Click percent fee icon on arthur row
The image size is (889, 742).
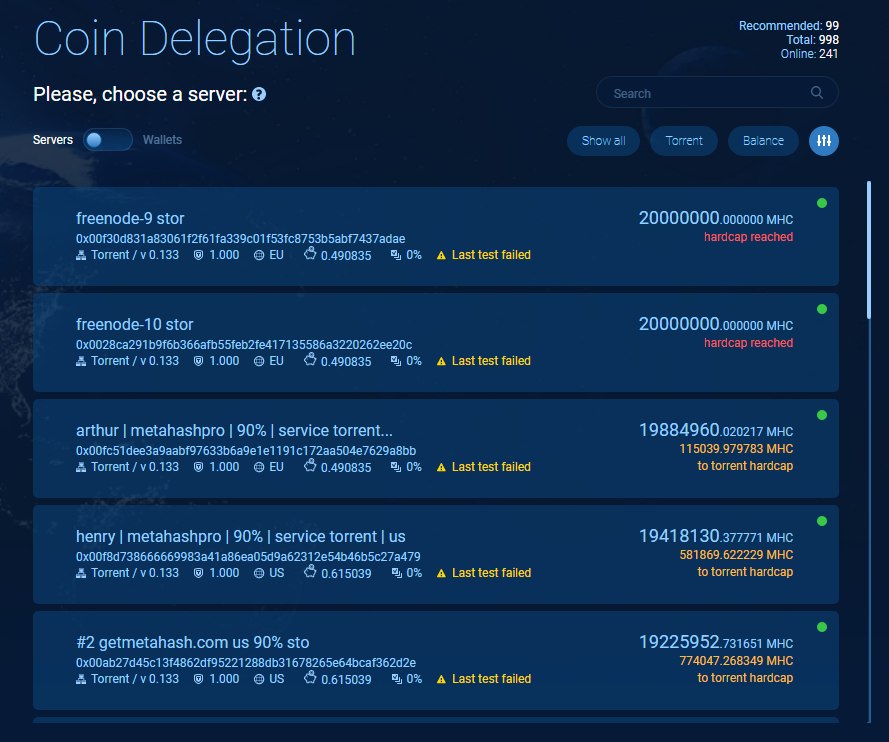point(396,467)
